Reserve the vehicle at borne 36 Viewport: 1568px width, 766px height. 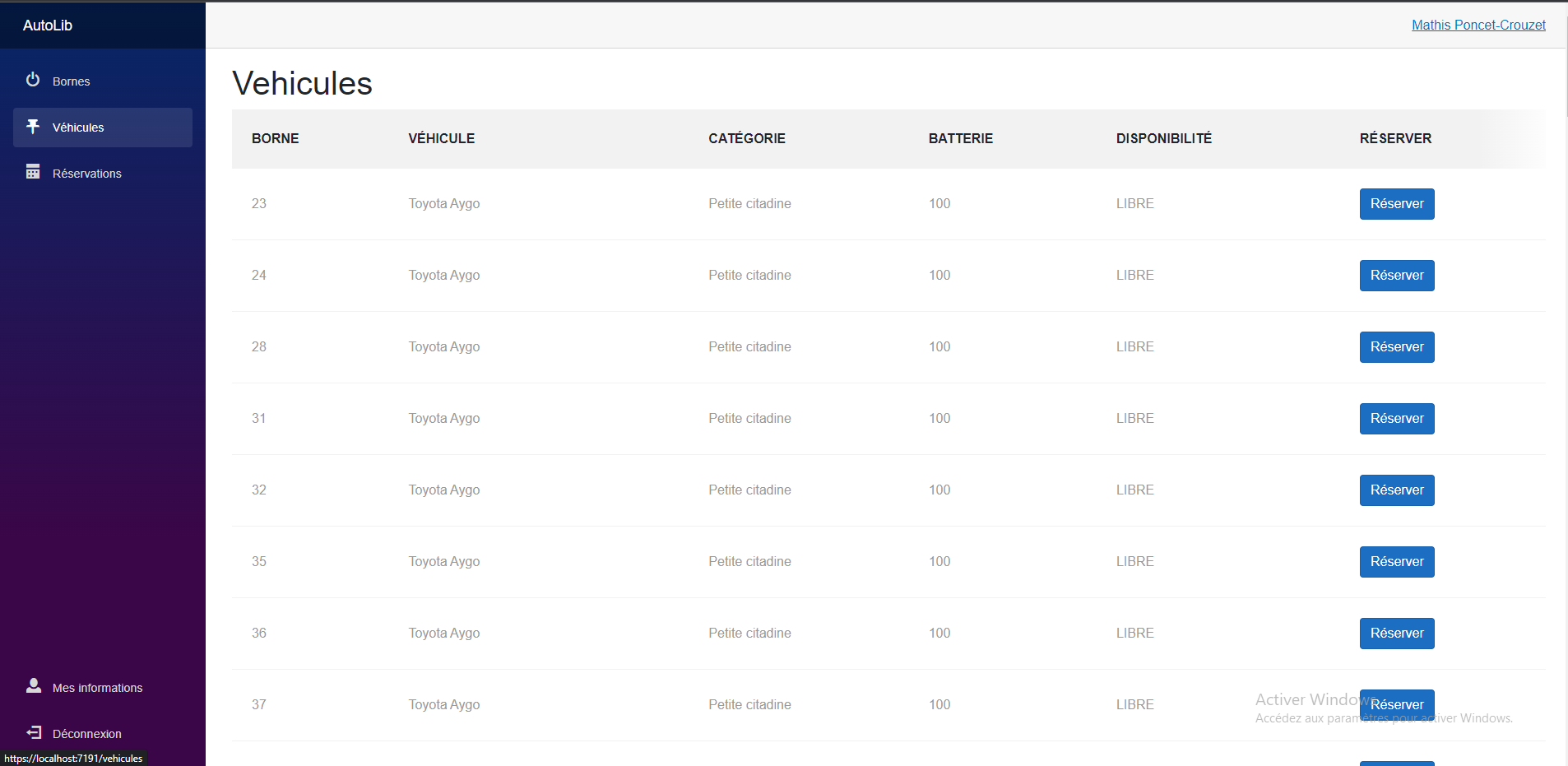pos(1397,634)
